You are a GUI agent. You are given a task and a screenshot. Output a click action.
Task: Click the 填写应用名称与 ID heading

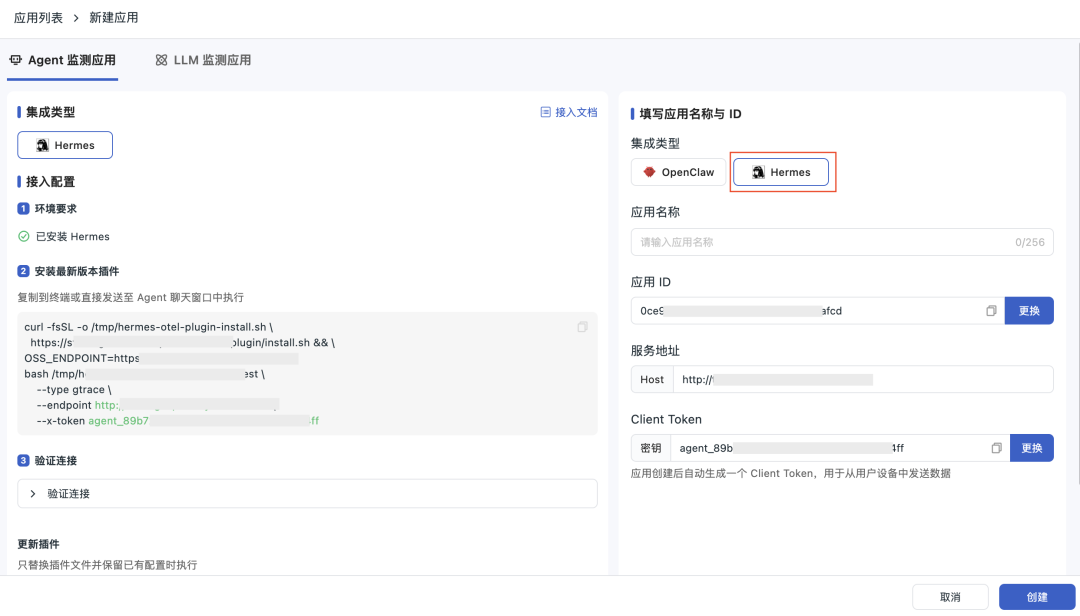(690, 114)
